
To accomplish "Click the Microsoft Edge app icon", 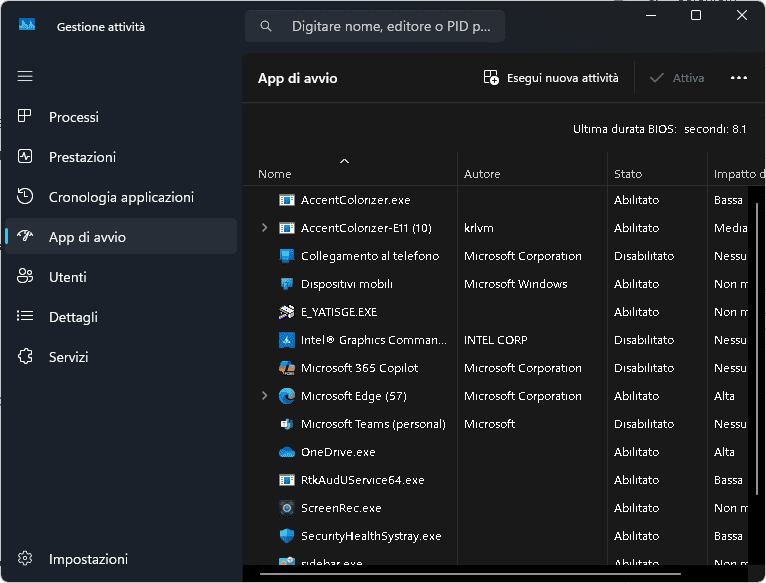I will (287, 396).
